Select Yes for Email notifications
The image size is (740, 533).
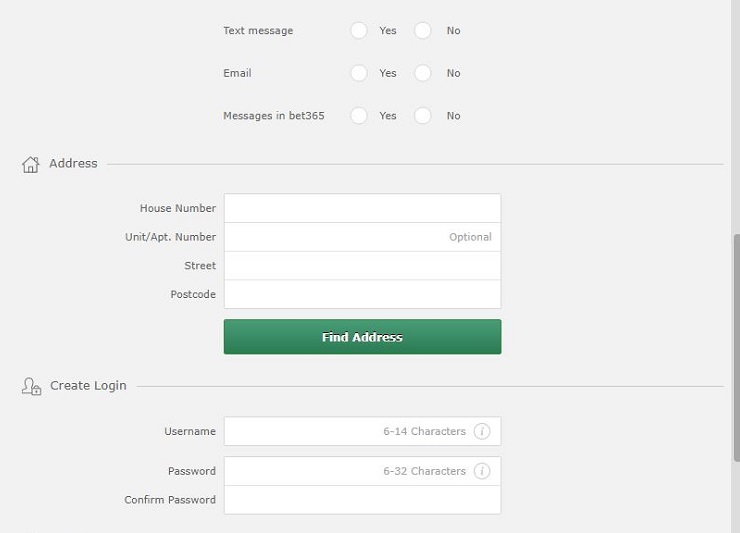click(x=359, y=73)
